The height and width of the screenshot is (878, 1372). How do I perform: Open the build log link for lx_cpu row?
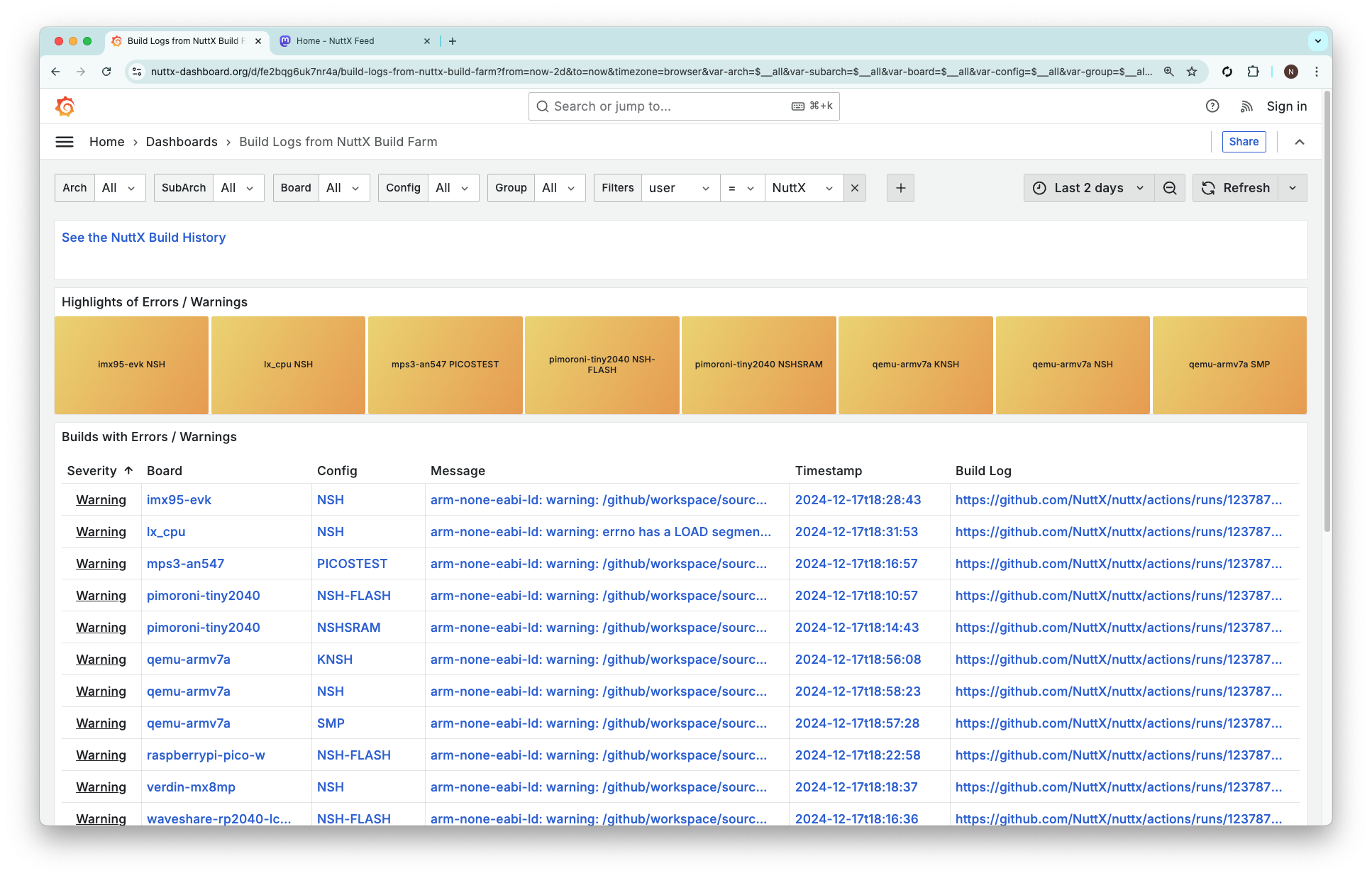coord(1119,532)
